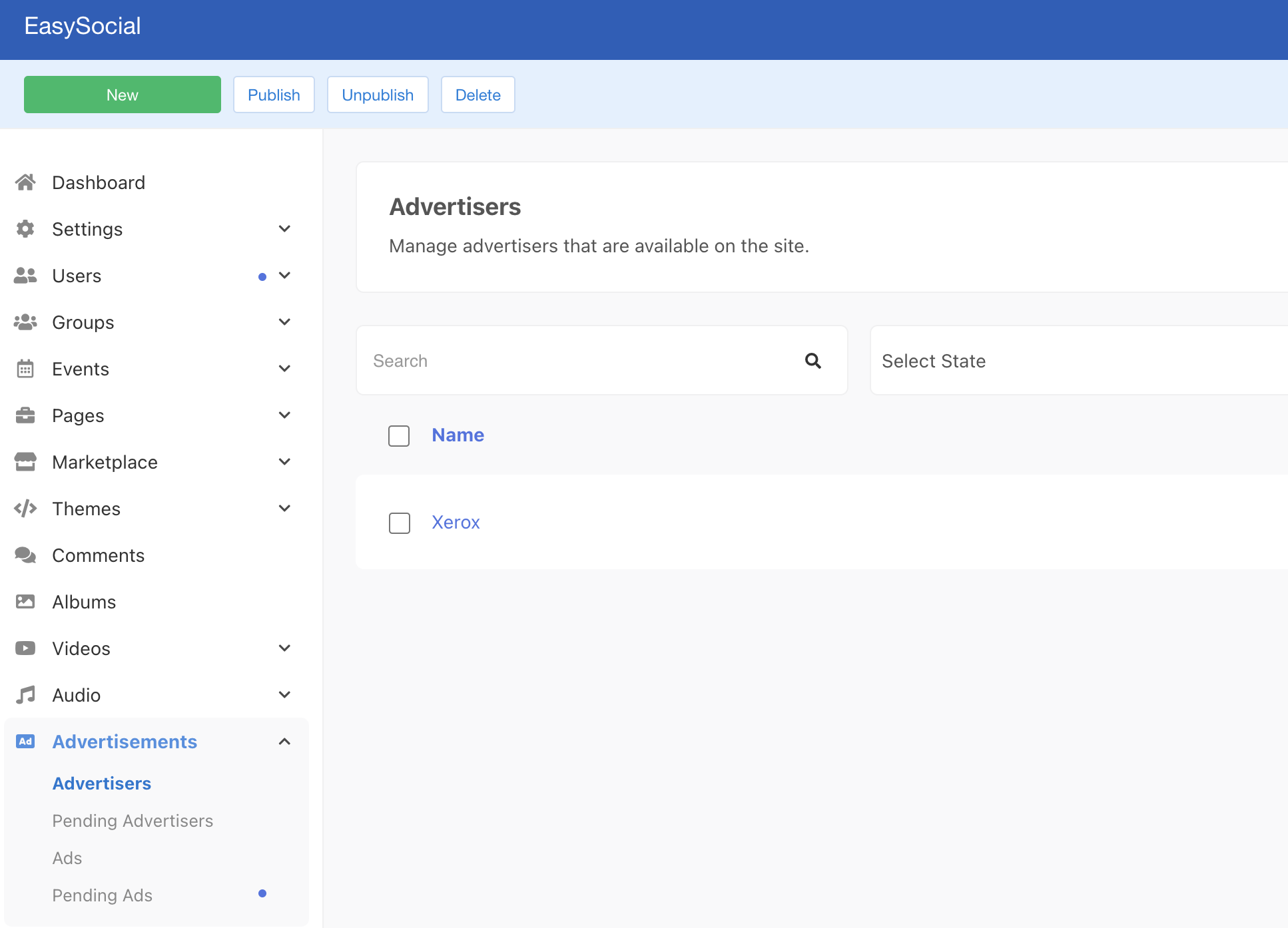The height and width of the screenshot is (928, 1288).
Task: Click the Settings gear icon
Action: [x=25, y=229]
